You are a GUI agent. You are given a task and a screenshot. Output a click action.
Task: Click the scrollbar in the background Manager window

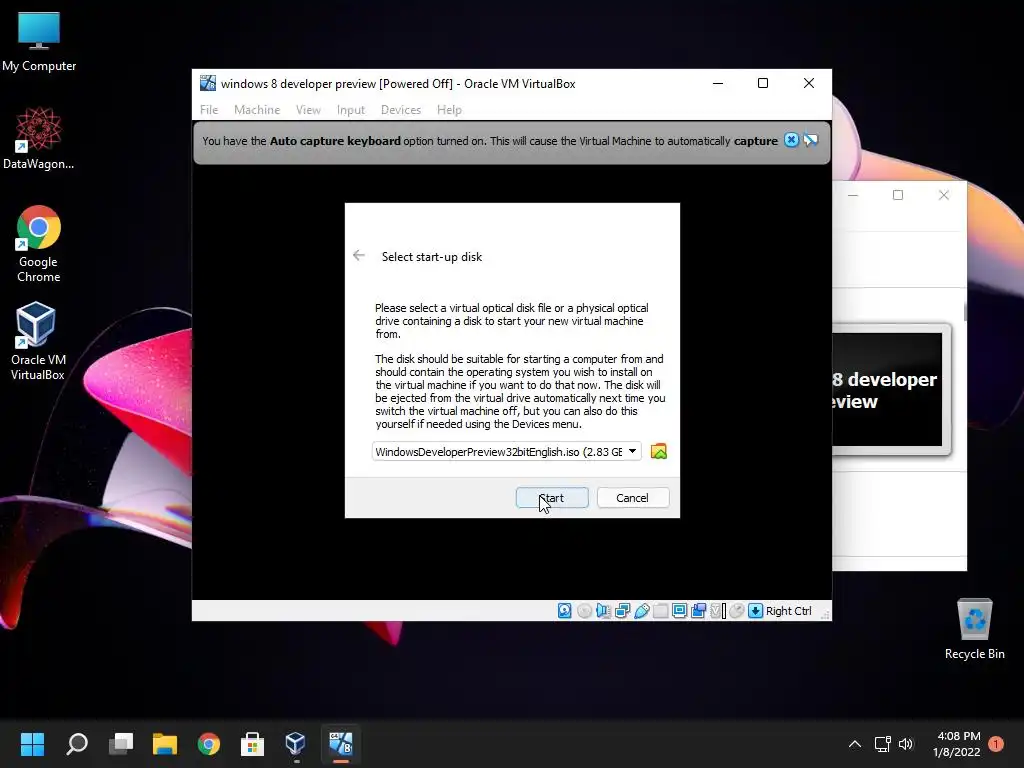[965, 312]
